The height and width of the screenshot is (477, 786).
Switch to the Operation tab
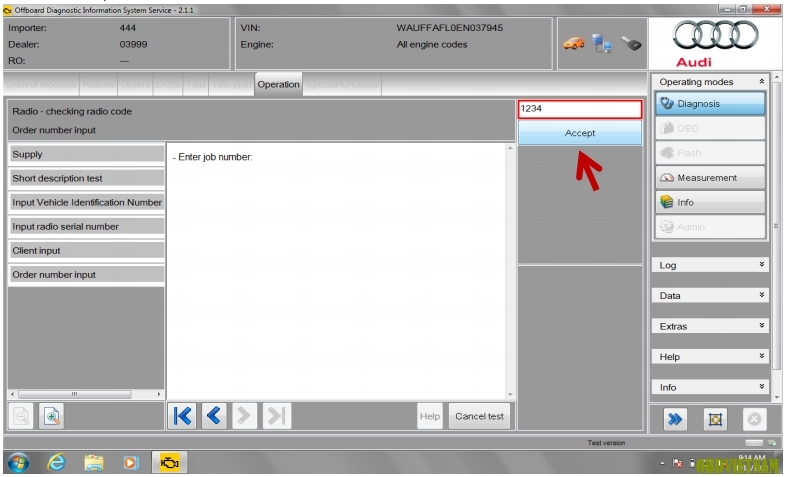(x=278, y=84)
